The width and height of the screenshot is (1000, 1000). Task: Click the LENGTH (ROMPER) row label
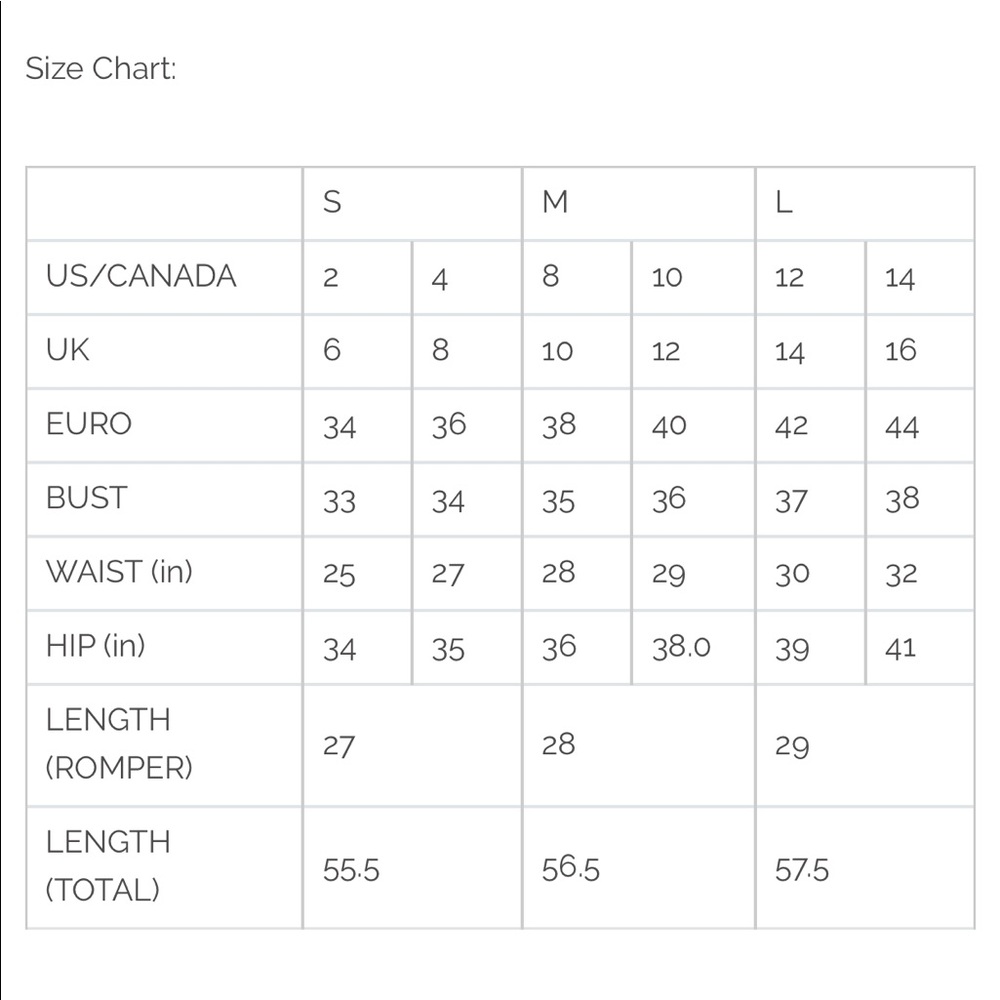tap(119, 744)
